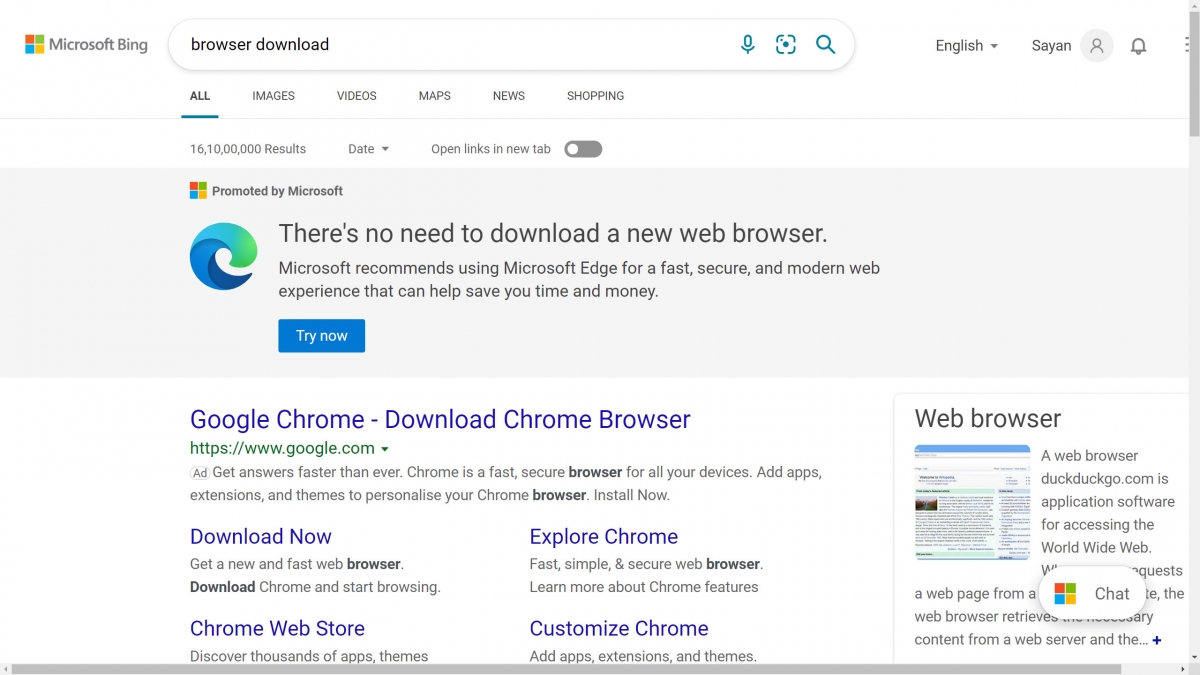Expand the Date filter dropdown
This screenshot has height=675, width=1200.
(x=368, y=149)
